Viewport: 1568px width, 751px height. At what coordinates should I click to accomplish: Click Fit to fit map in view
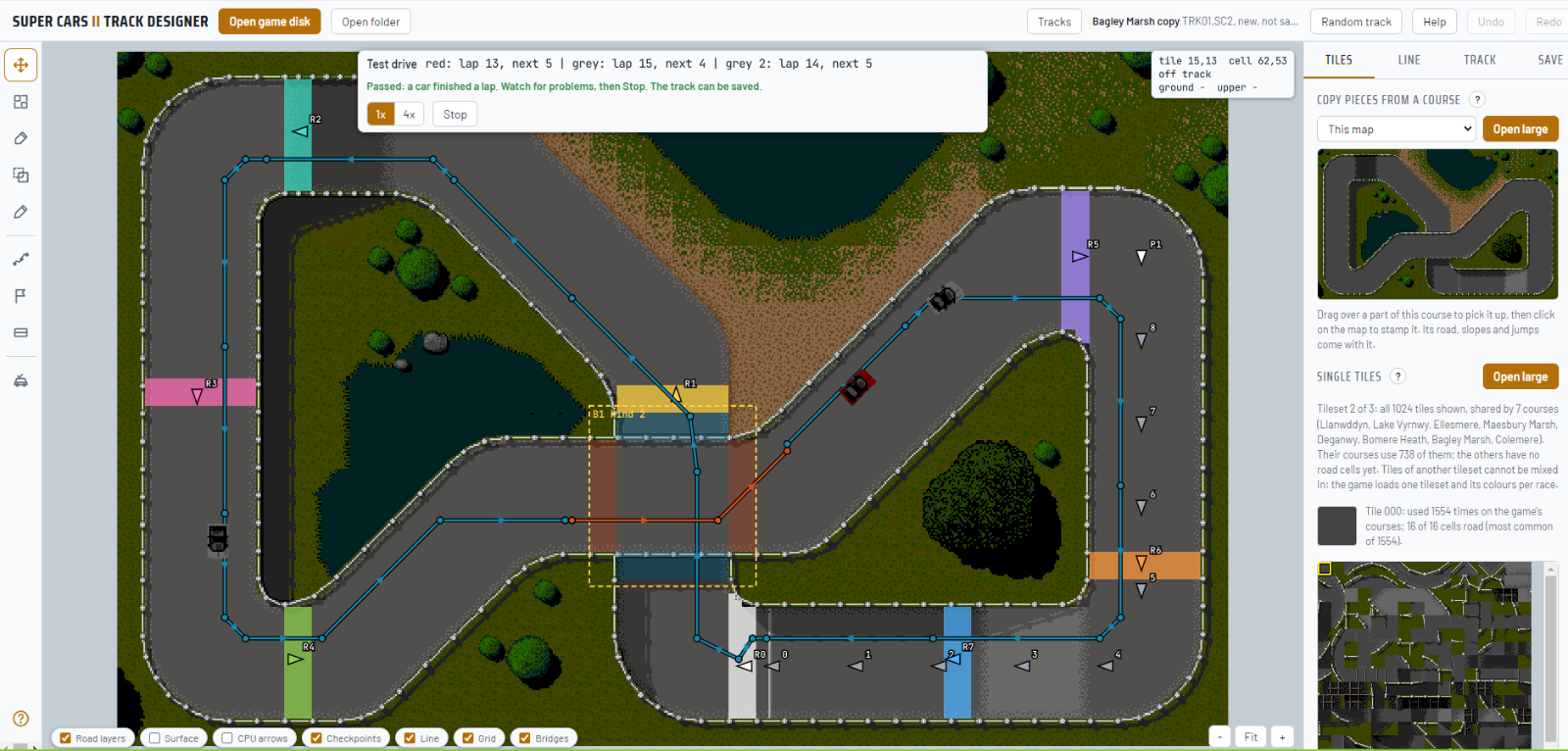(x=1250, y=737)
